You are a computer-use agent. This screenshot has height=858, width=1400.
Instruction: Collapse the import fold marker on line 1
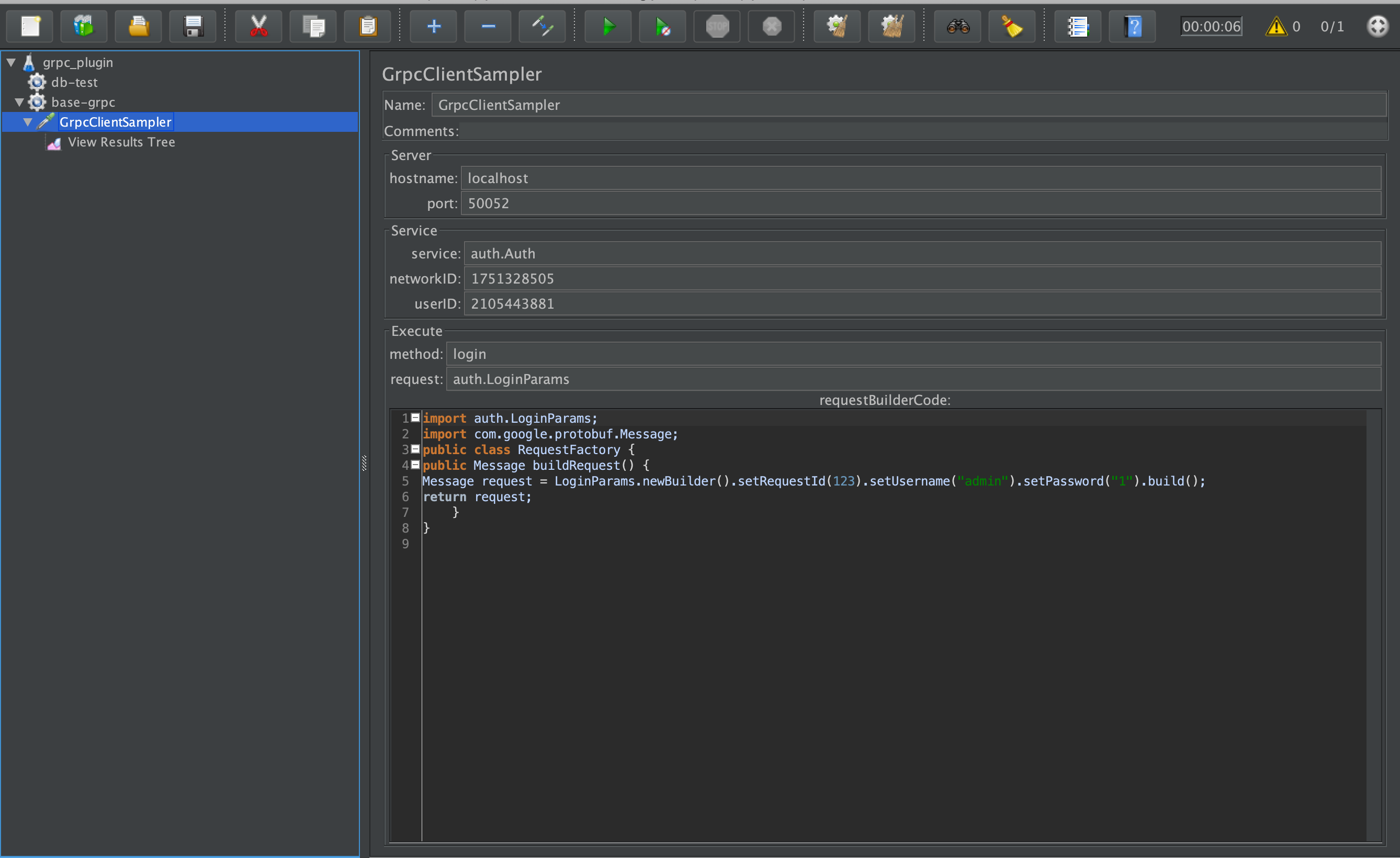[x=415, y=417]
